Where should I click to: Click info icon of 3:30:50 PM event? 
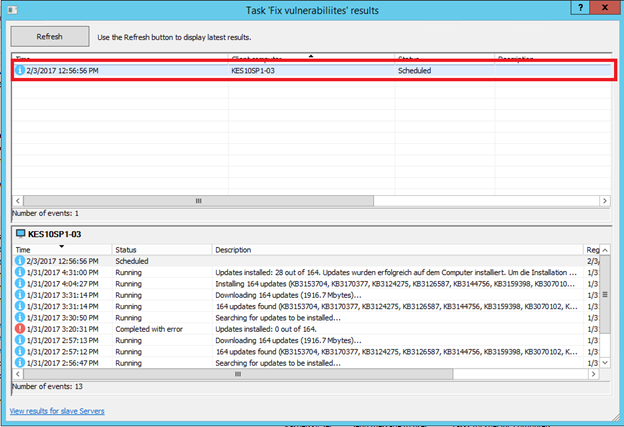click(x=21, y=317)
